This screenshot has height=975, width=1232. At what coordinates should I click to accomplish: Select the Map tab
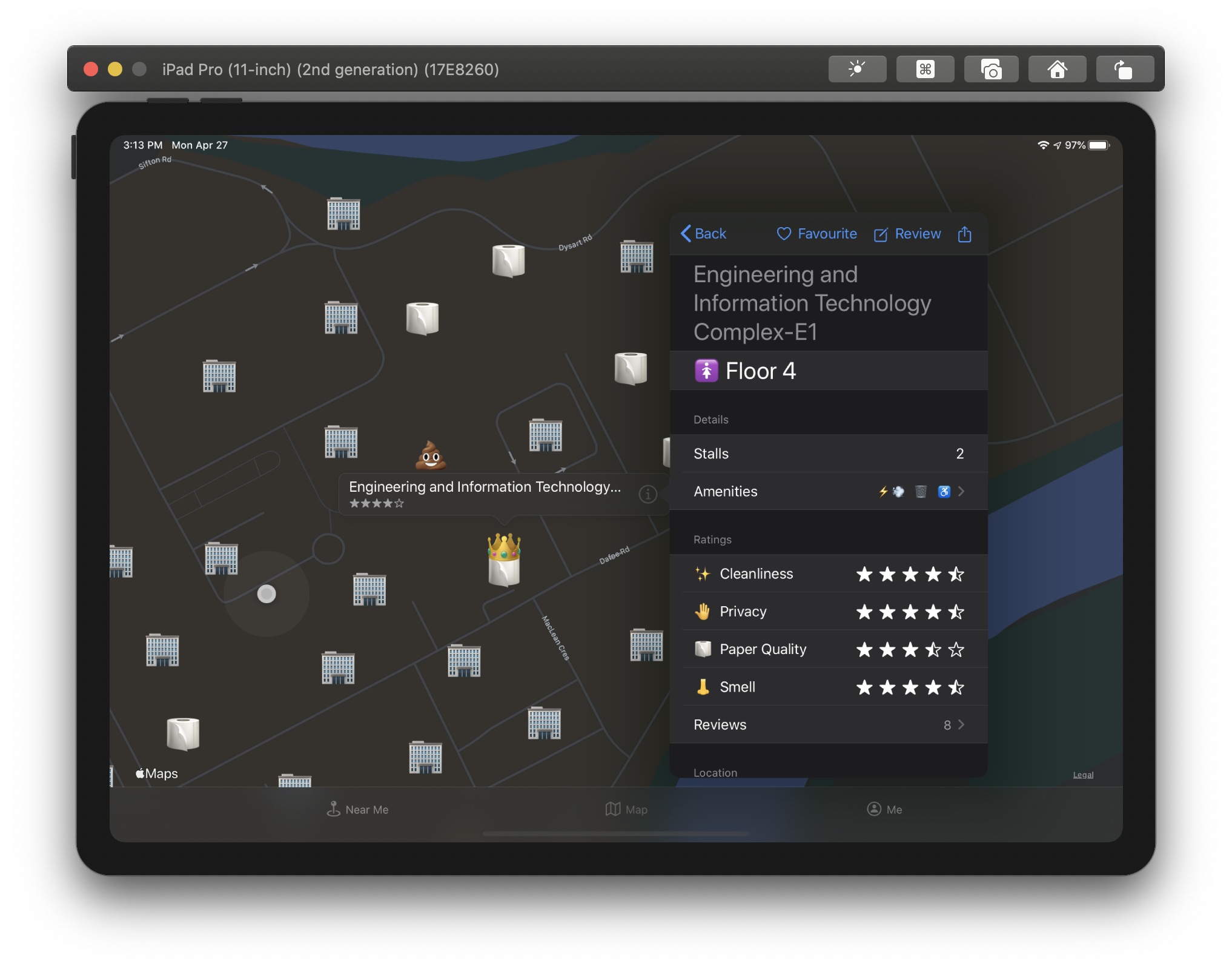626,809
